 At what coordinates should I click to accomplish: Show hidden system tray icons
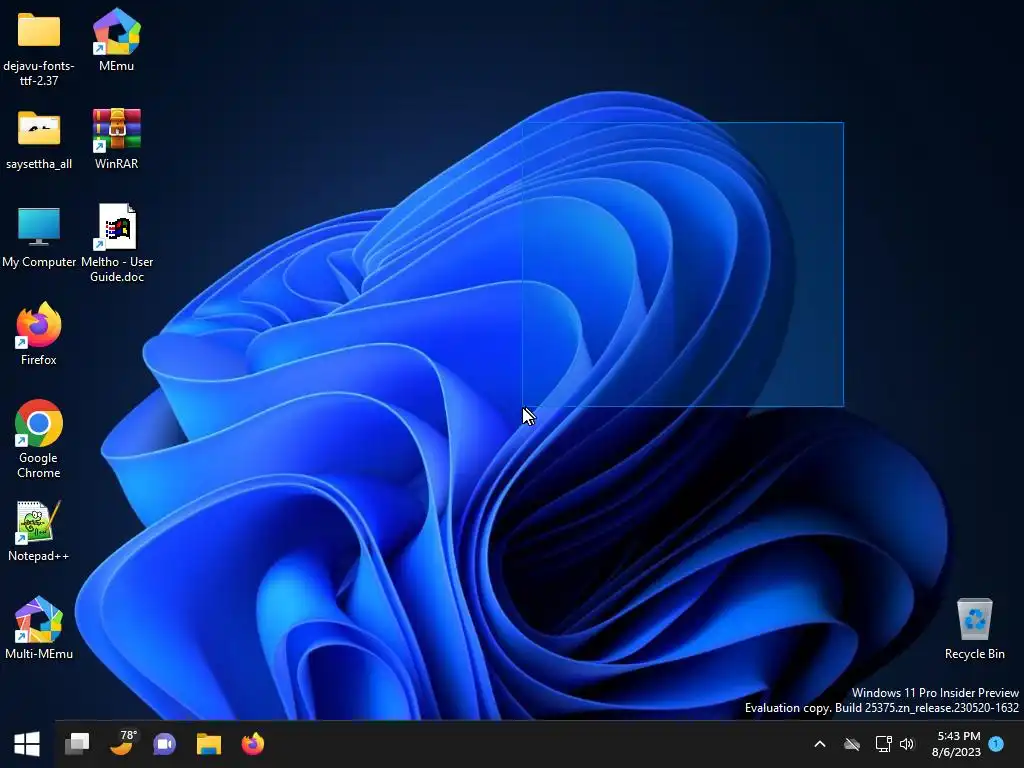(820, 744)
